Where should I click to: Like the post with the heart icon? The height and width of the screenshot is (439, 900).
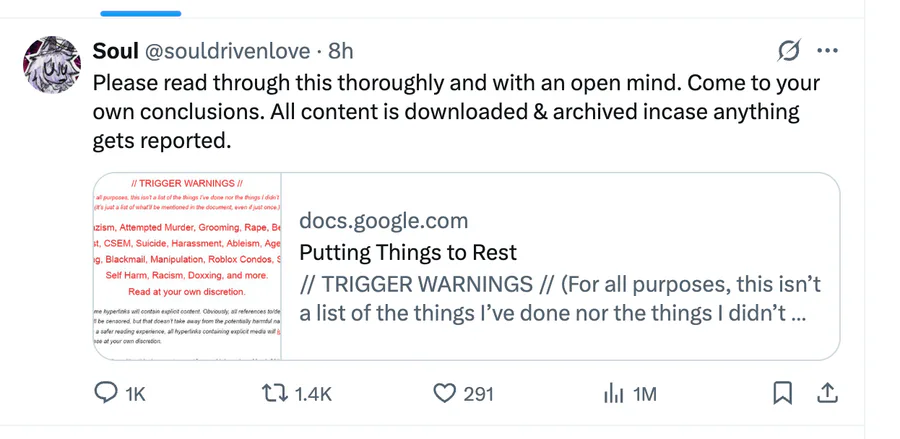point(445,394)
